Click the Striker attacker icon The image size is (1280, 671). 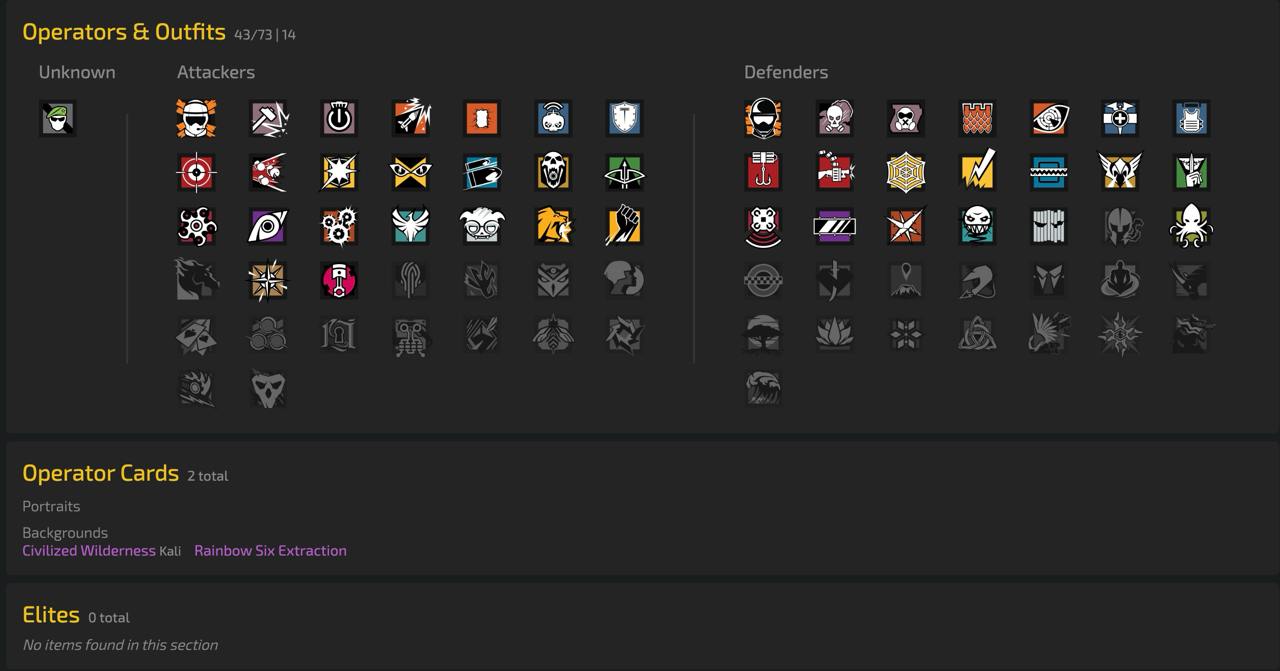click(196, 118)
